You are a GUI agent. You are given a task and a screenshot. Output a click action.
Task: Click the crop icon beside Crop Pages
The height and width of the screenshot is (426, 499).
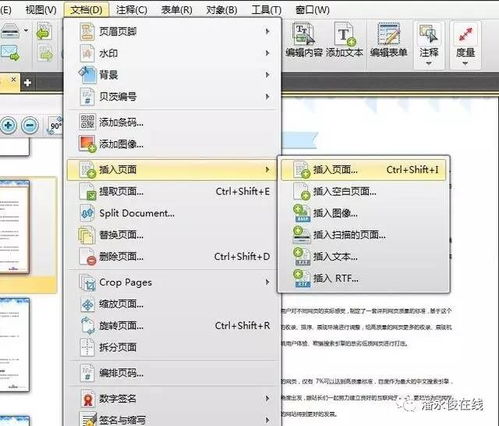coord(87,282)
